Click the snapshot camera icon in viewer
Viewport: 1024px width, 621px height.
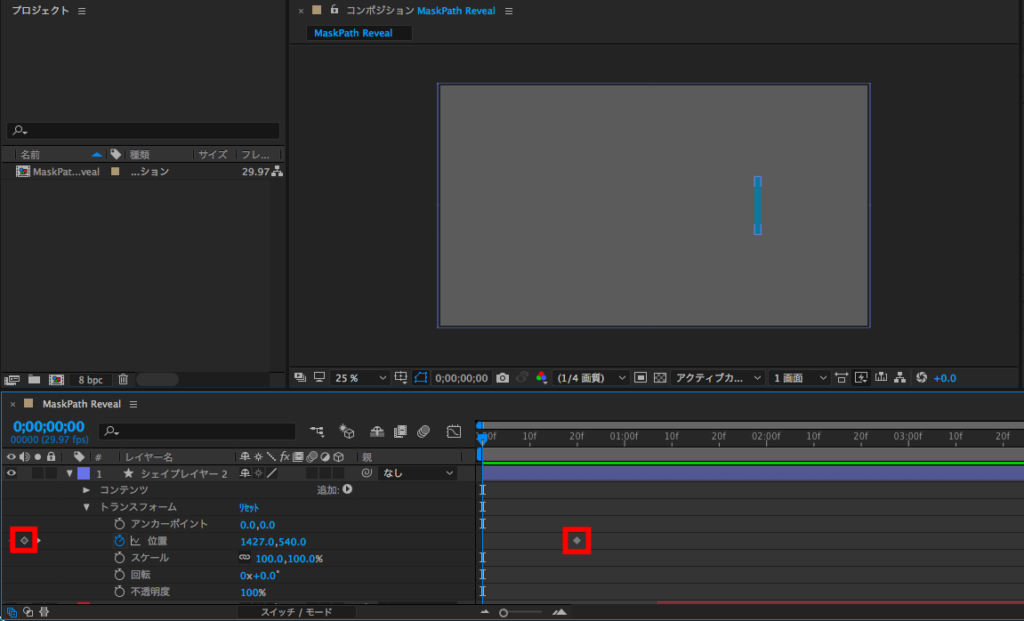point(503,378)
